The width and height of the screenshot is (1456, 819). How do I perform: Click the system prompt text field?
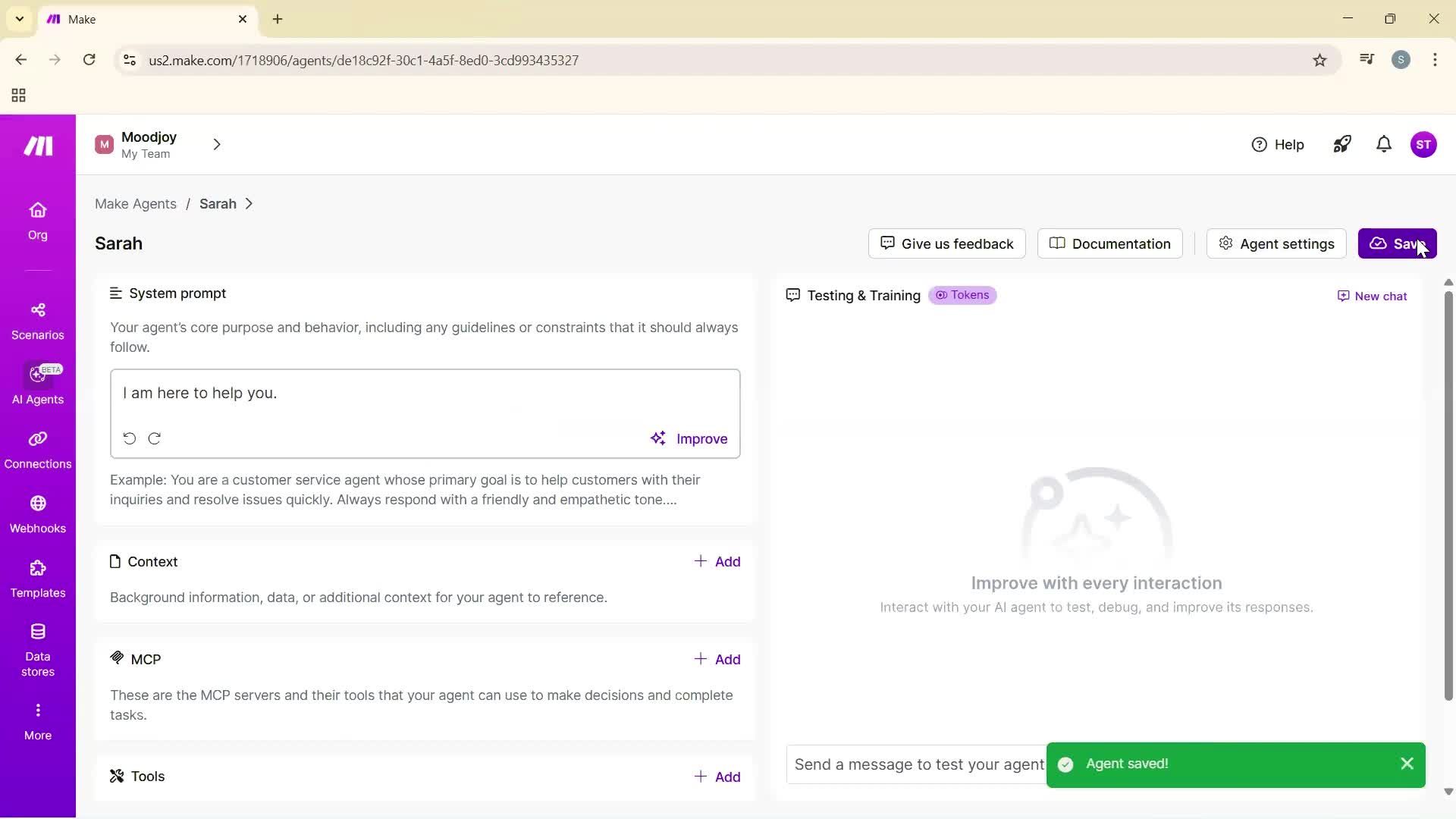point(425,394)
